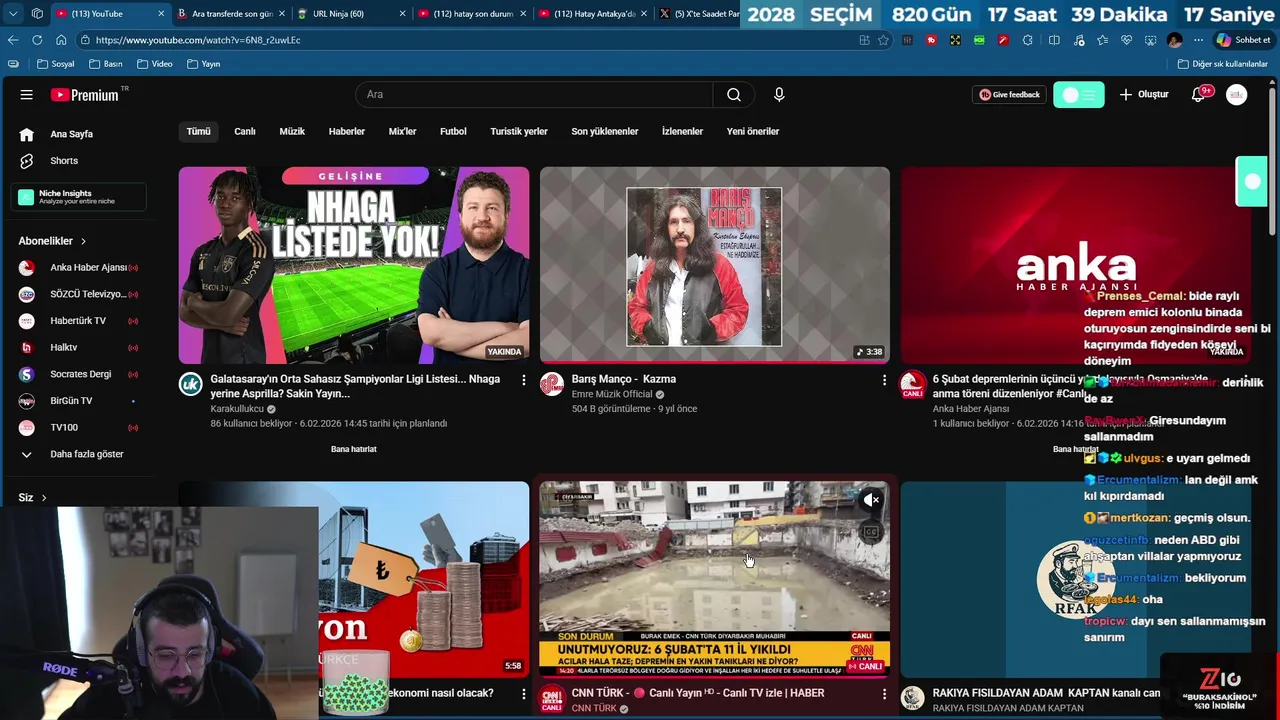The height and width of the screenshot is (720, 1280).
Task: Go back with the browser back arrow
Action: click(x=13, y=40)
